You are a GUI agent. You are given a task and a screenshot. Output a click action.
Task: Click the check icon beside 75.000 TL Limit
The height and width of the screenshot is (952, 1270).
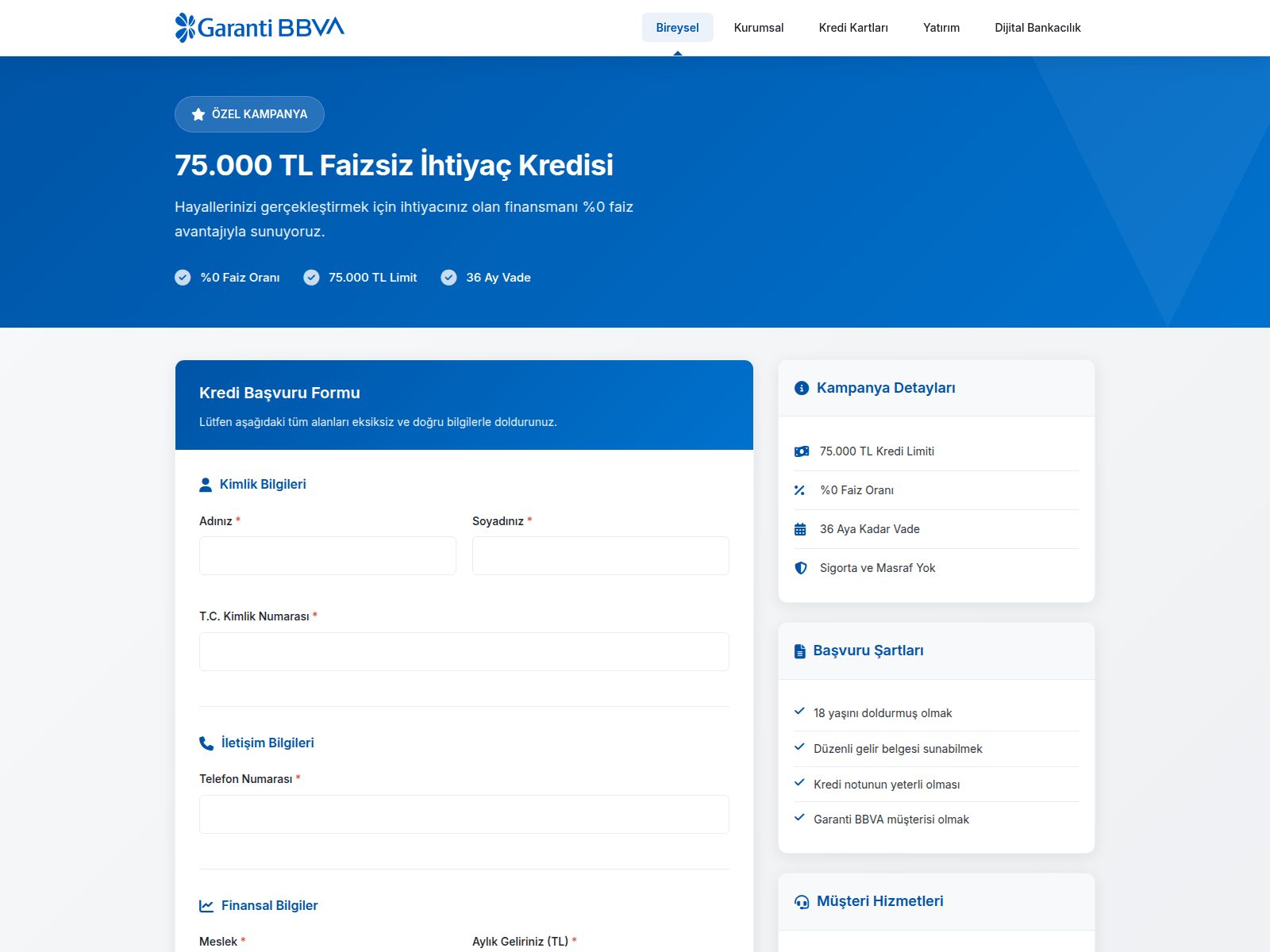[311, 278]
